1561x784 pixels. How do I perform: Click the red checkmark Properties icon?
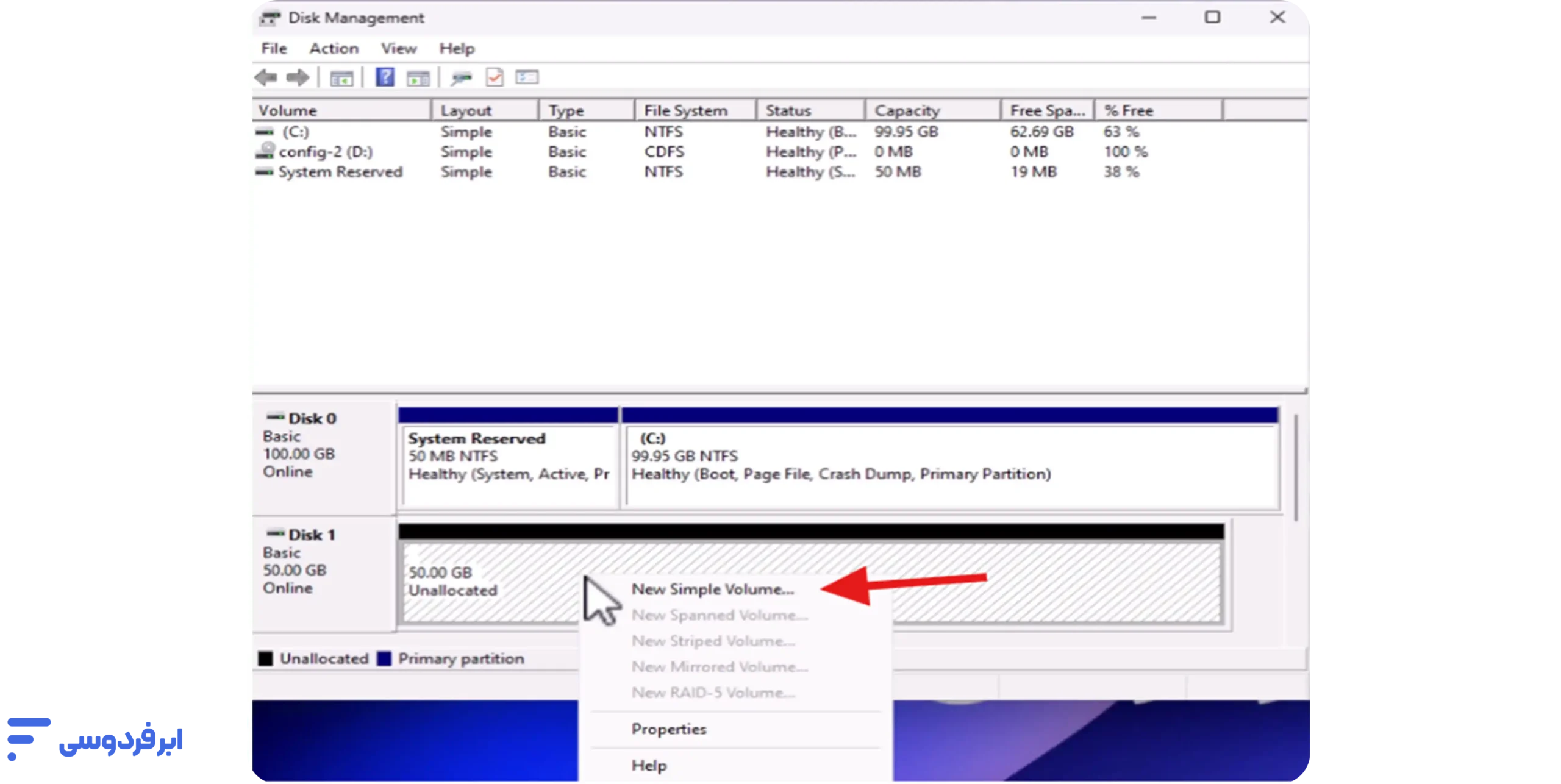(495, 77)
